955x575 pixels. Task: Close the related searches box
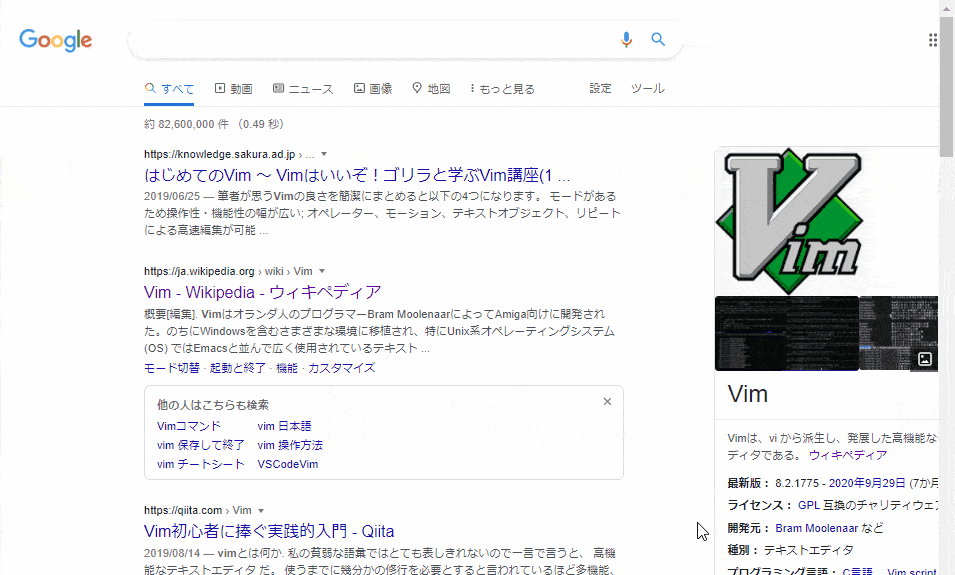coord(607,402)
